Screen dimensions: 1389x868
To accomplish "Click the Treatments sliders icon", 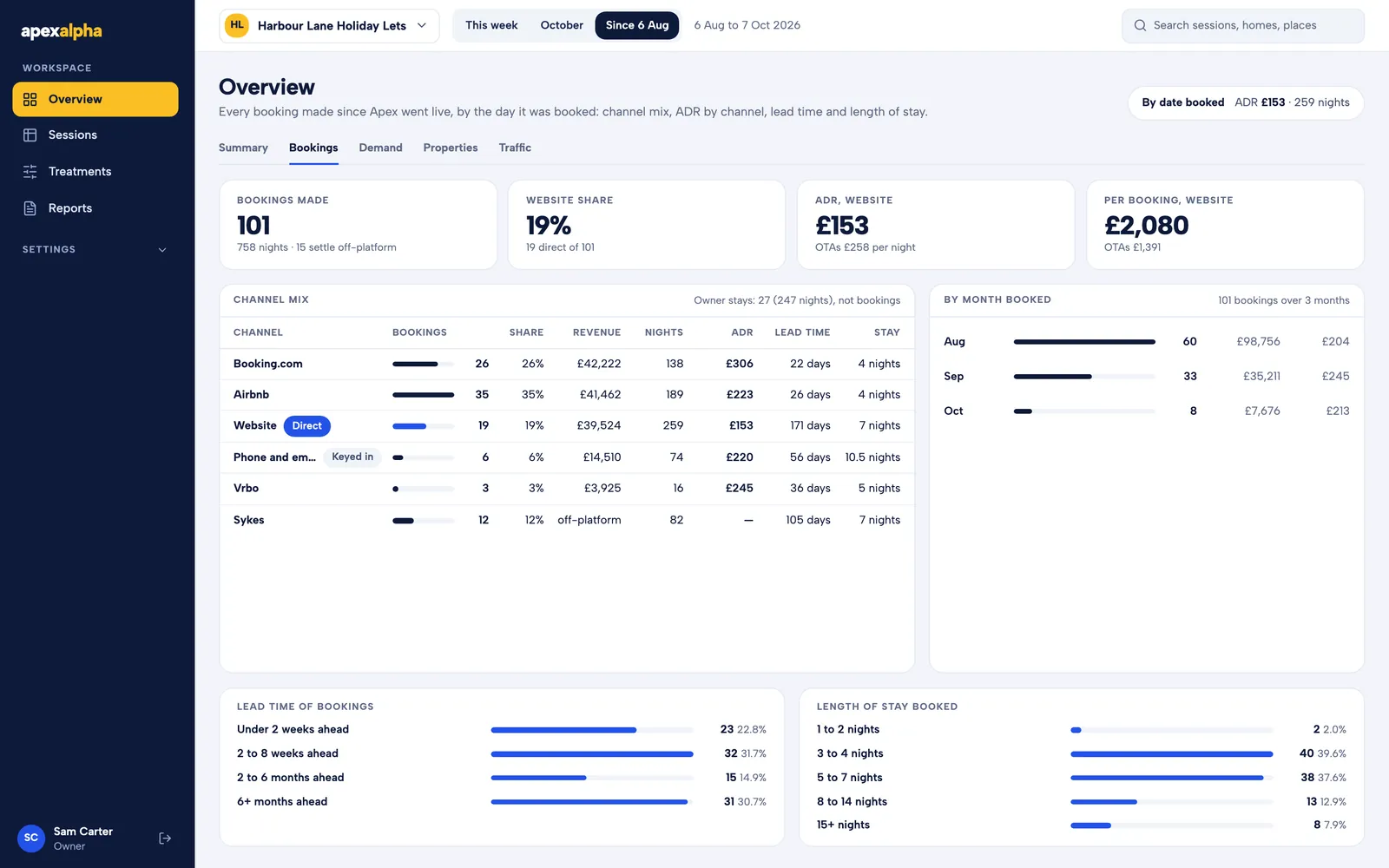I will [30, 172].
